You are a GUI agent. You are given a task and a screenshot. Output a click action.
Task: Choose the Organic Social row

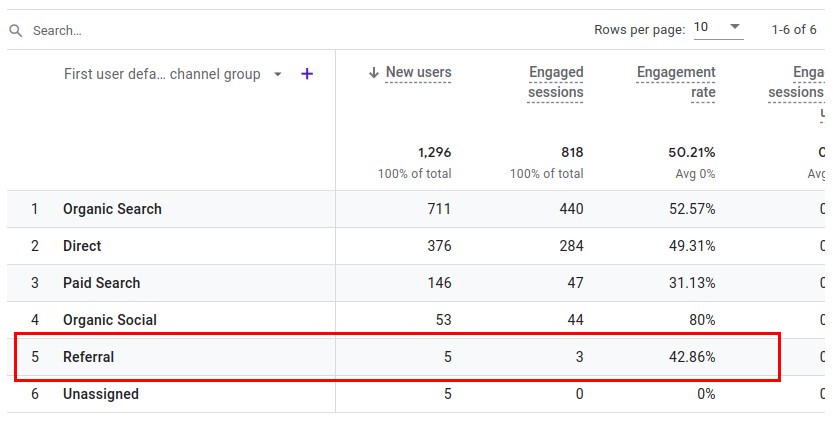tap(109, 320)
